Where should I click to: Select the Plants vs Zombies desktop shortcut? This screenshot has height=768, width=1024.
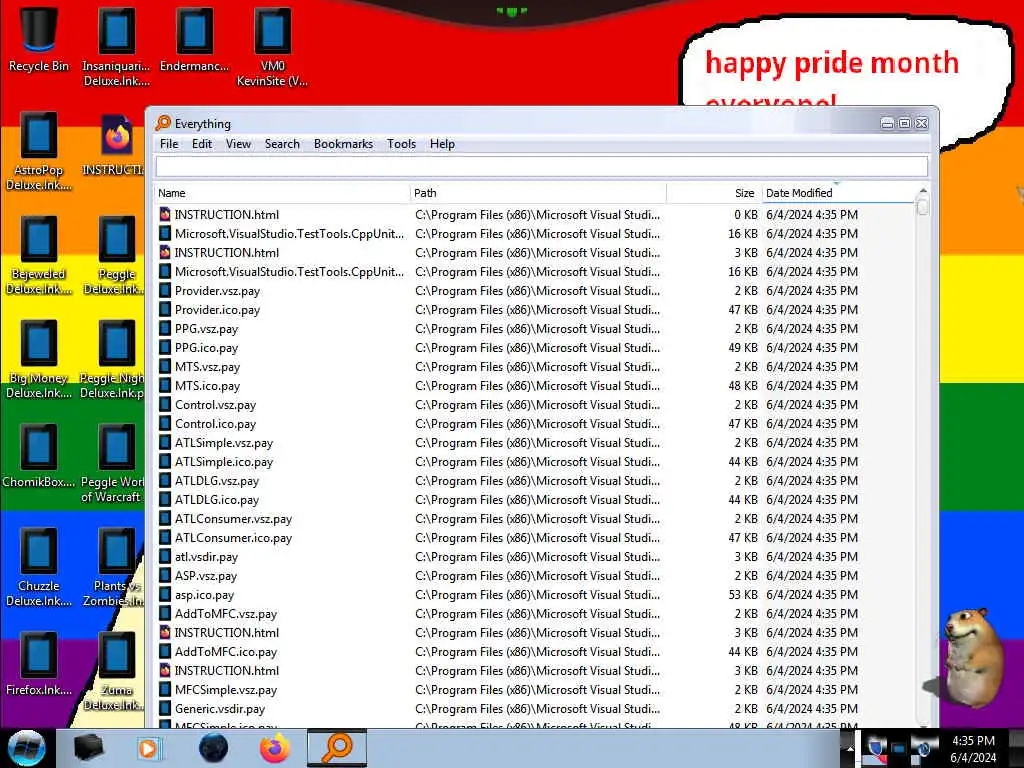[114, 568]
